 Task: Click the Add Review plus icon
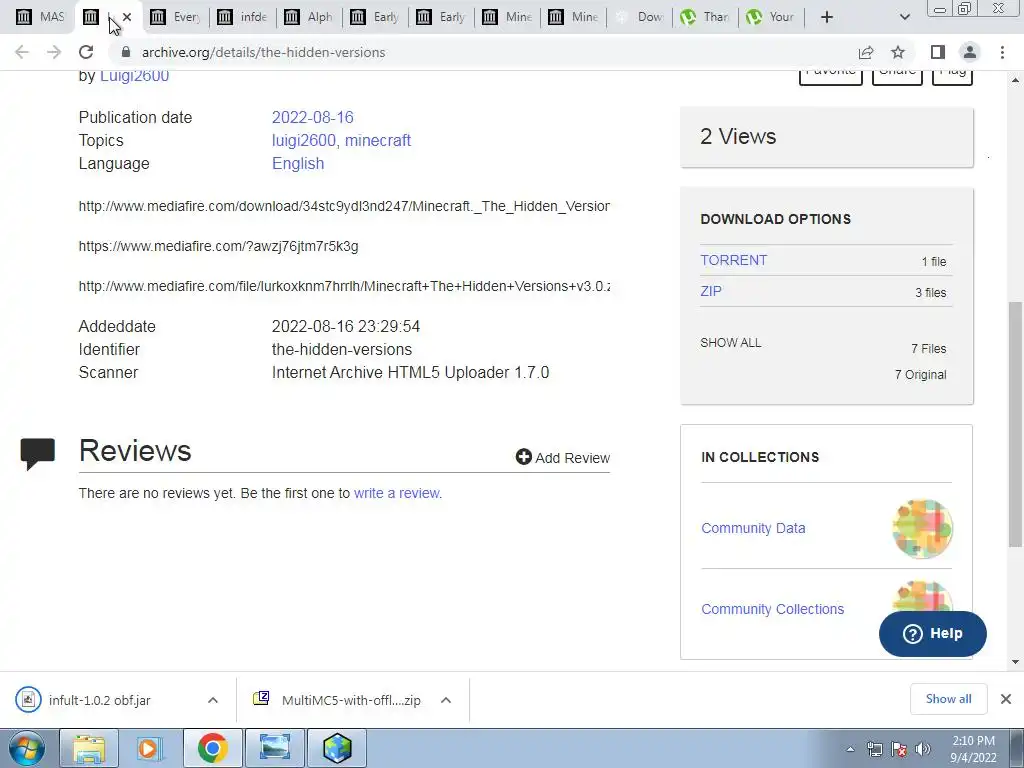[x=523, y=457]
